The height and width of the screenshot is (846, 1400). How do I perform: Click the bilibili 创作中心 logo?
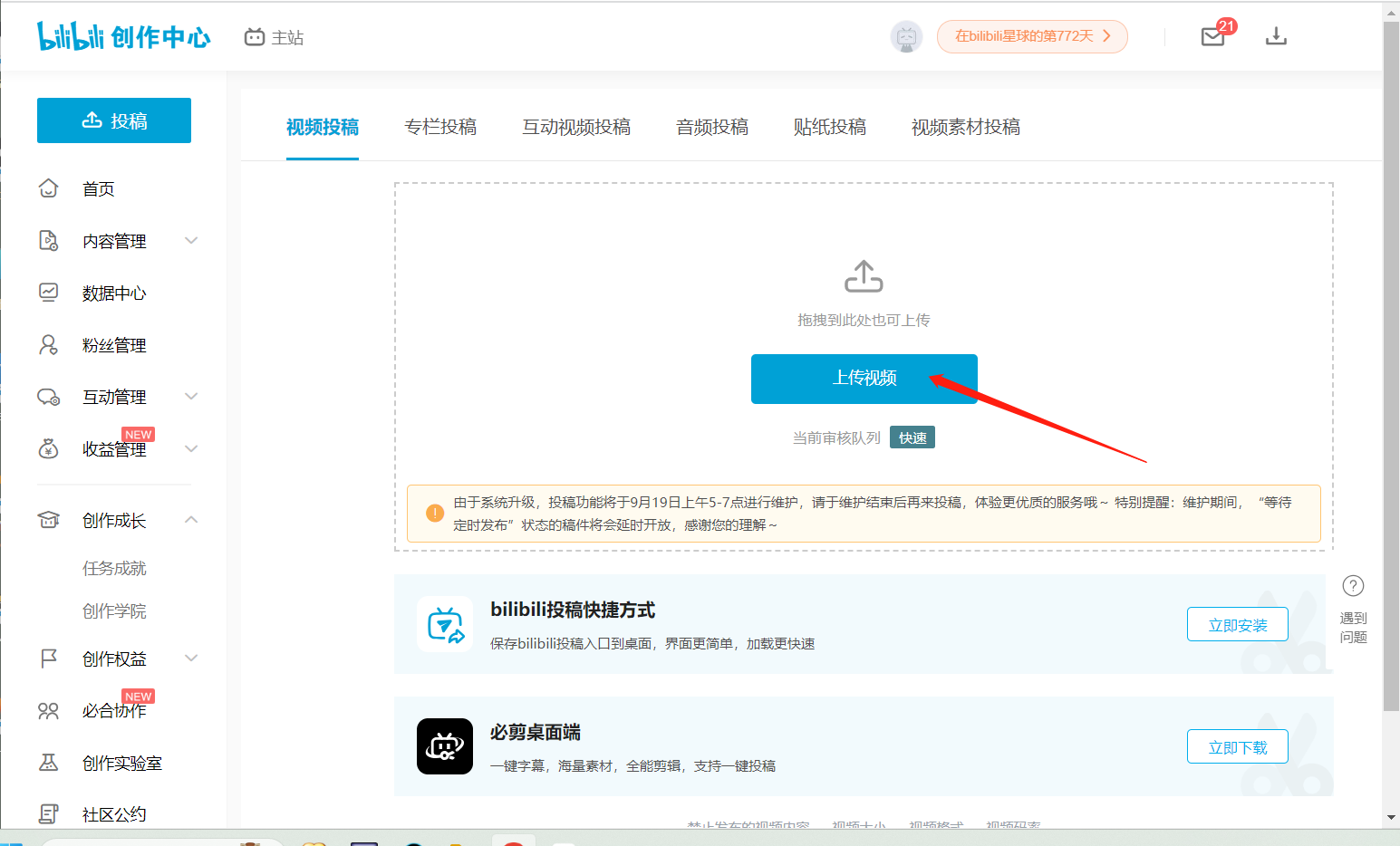click(x=123, y=36)
